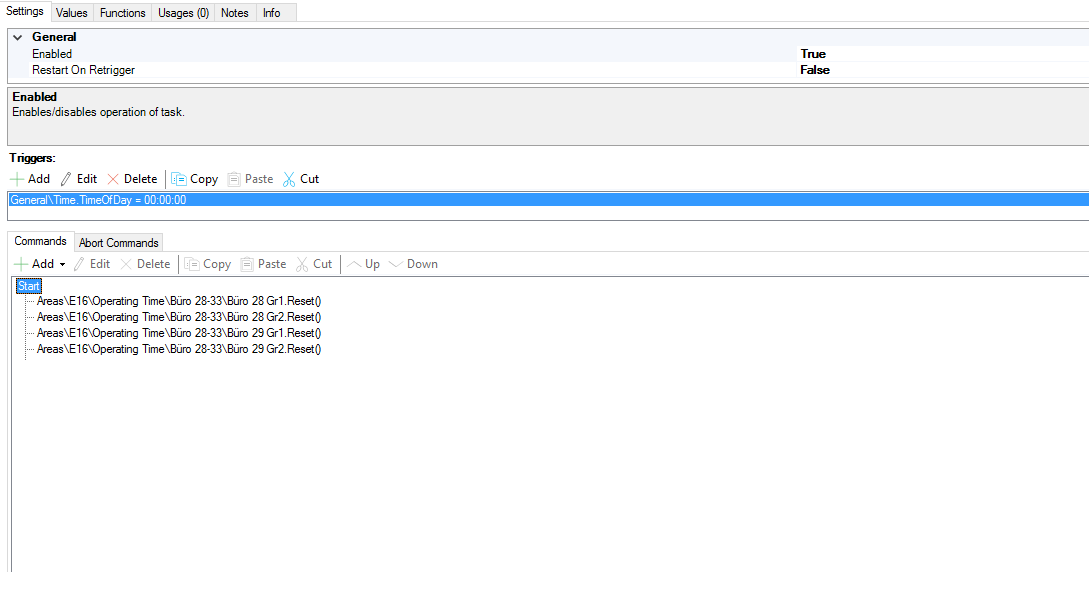Open the Functions tab

123,13
